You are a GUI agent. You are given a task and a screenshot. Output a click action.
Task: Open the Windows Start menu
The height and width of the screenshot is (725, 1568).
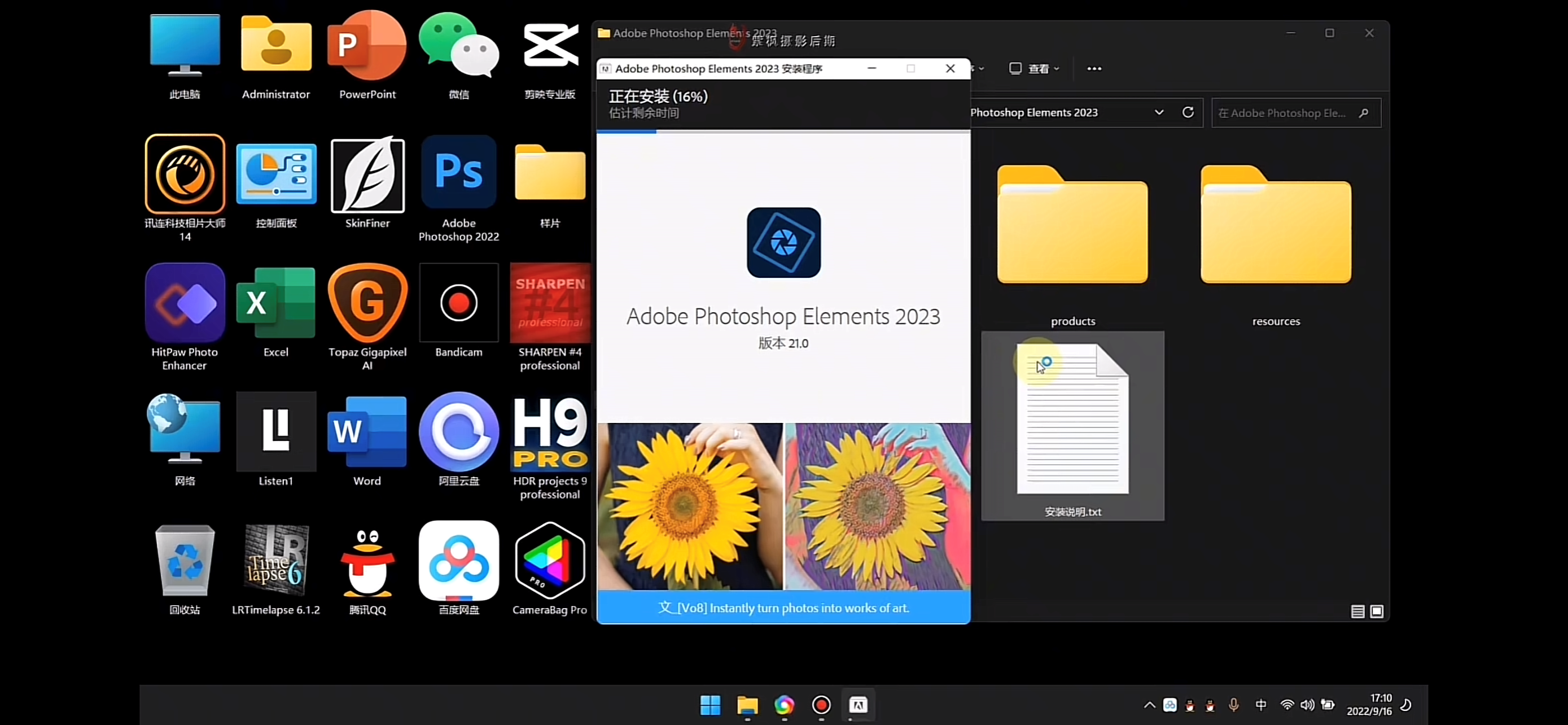click(x=709, y=705)
